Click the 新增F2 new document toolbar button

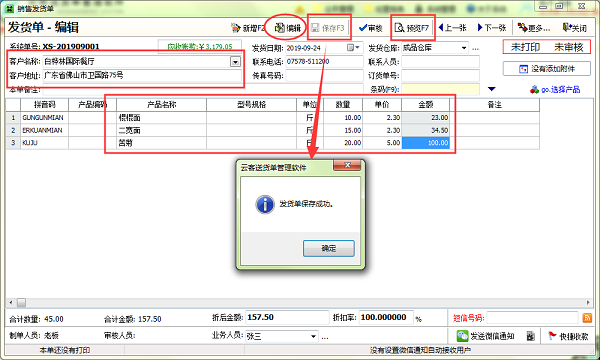(248, 28)
